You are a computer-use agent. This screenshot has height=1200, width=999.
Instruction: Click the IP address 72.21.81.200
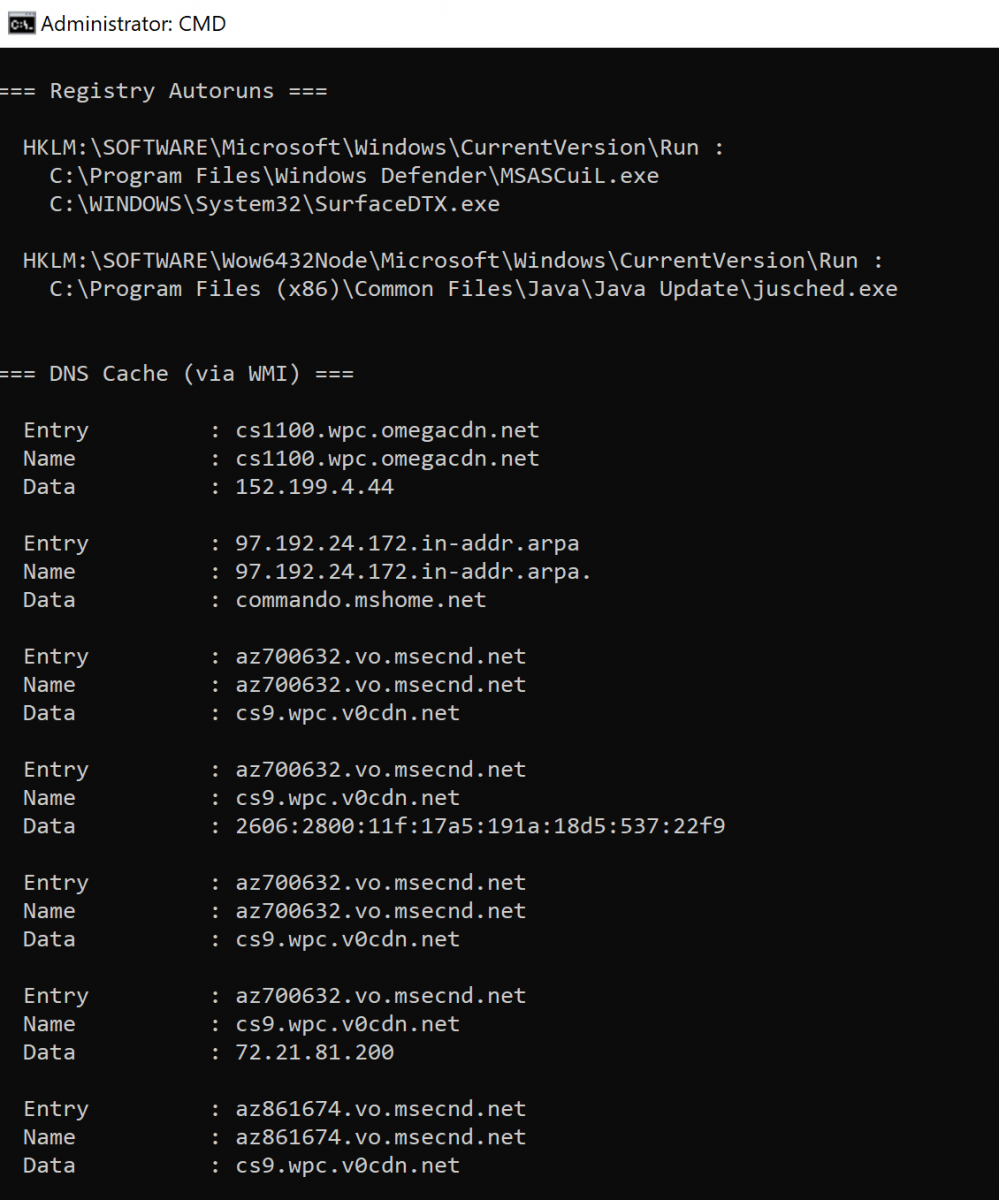(x=314, y=1052)
